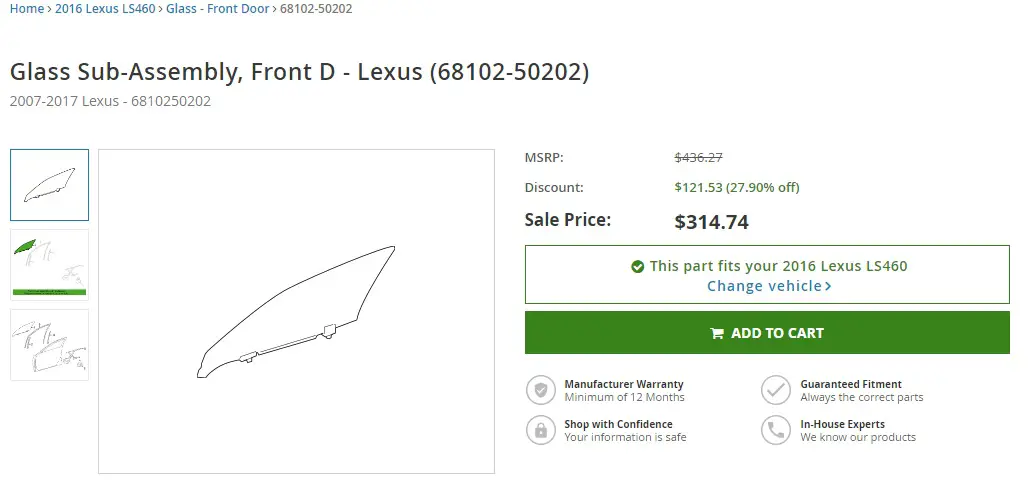Click the Guaranteed Fitment label
1030x484 pixels.
click(851, 384)
